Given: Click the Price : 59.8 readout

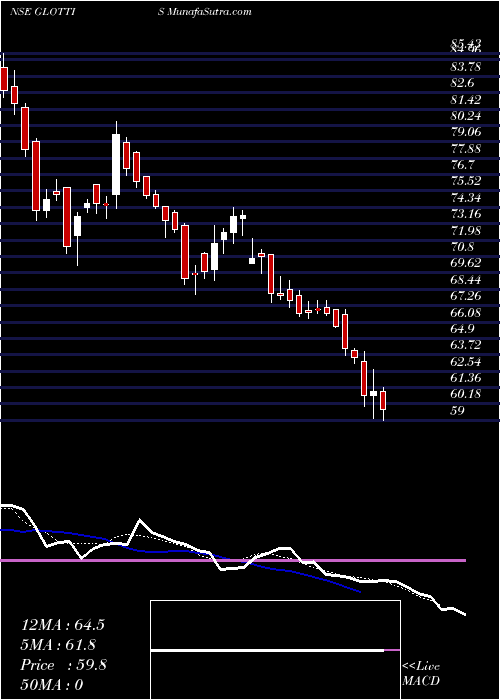Looking at the screenshot, I should pos(63,665).
